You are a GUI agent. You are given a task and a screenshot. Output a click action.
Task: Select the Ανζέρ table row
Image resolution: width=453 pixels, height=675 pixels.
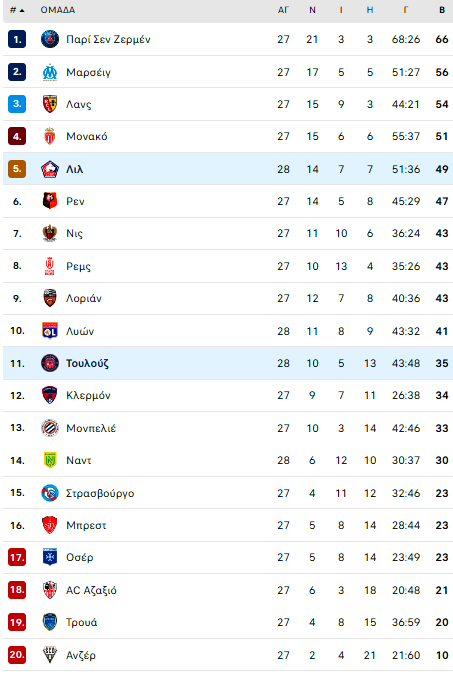pyautogui.click(x=228, y=655)
